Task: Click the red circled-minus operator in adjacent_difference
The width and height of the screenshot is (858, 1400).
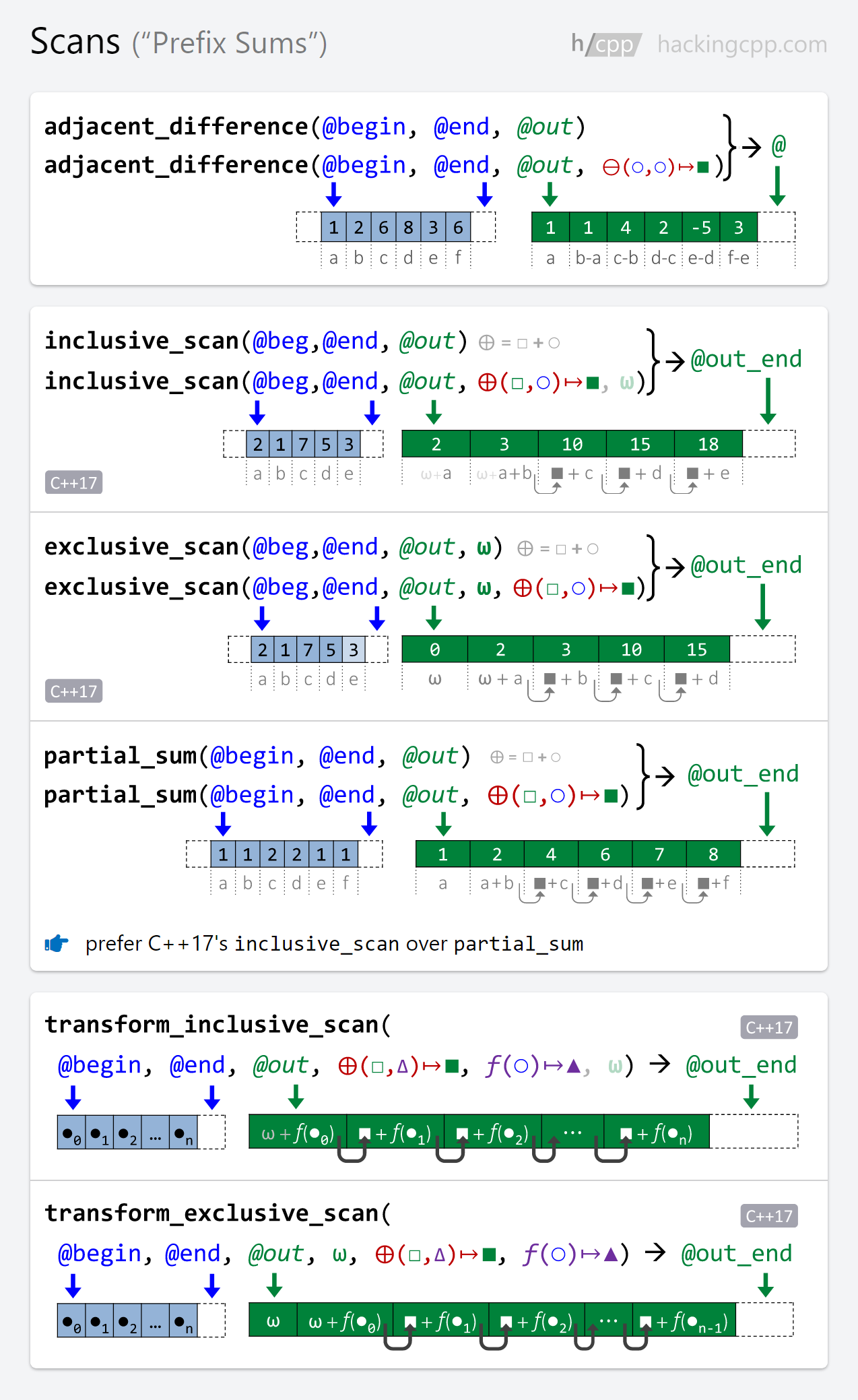Action: (x=611, y=167)
